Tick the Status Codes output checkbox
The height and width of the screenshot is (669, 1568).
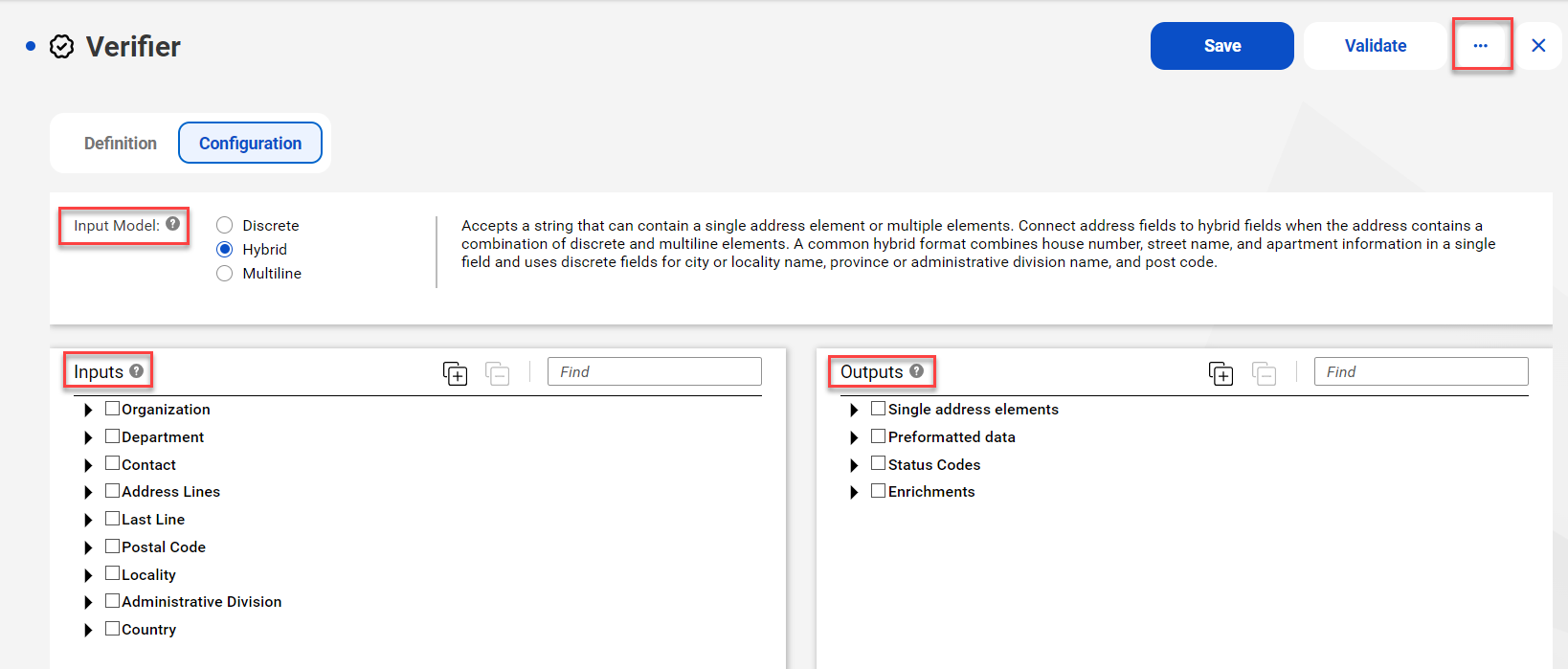[879, 463]
